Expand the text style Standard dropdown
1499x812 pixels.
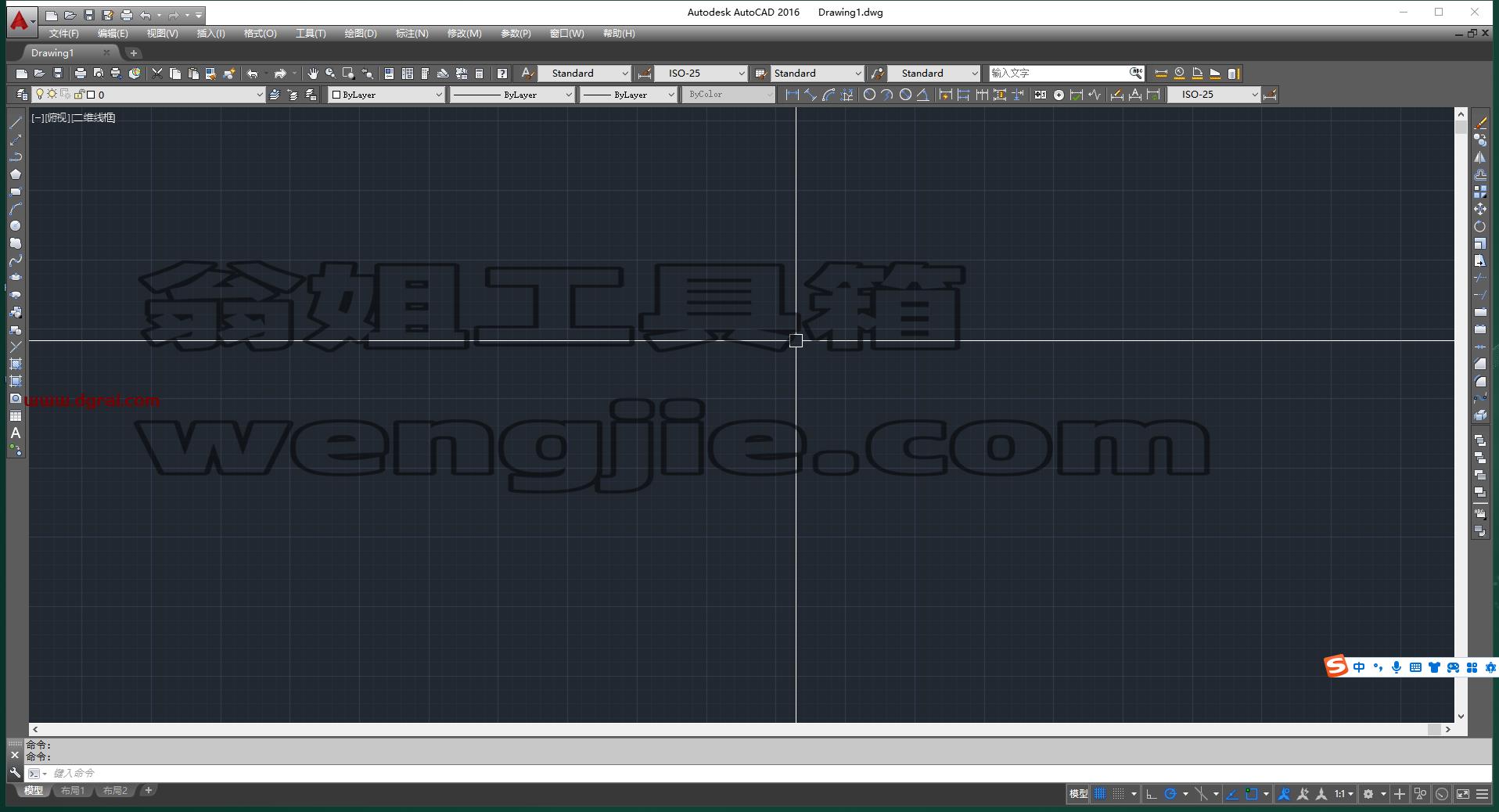tap(584, 73)
